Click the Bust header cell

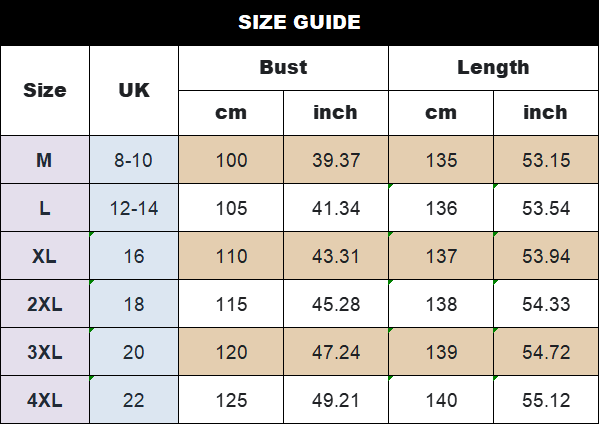tap(283, 68)
